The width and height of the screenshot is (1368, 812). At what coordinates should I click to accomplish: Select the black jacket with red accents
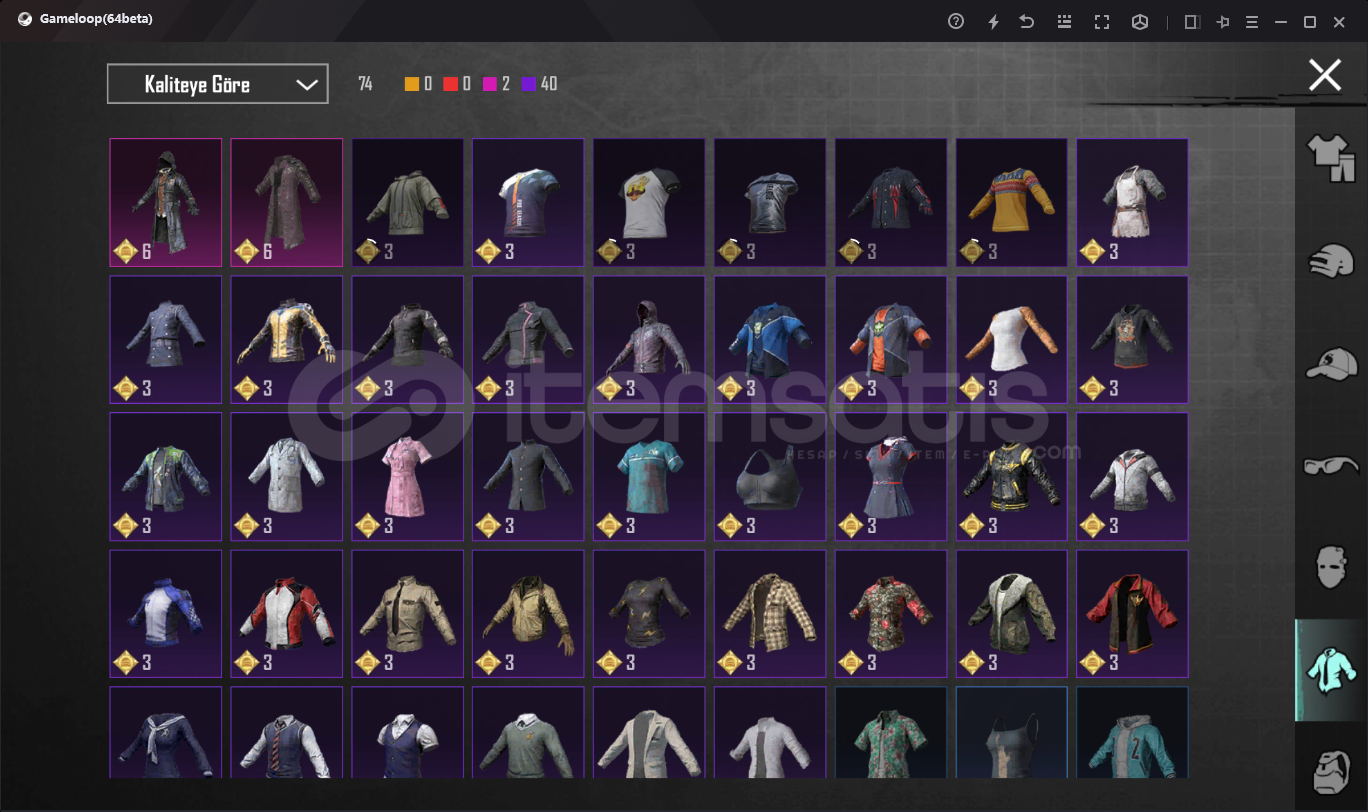pyautogui.click(x=891, y=202)
